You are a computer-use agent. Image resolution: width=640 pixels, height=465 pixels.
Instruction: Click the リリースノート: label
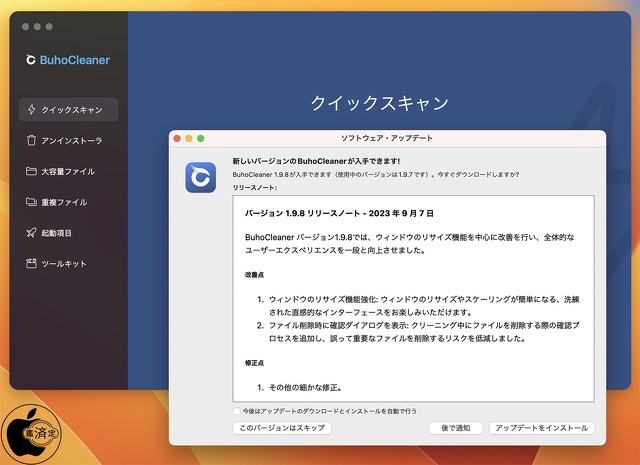[x=255, y=187]
